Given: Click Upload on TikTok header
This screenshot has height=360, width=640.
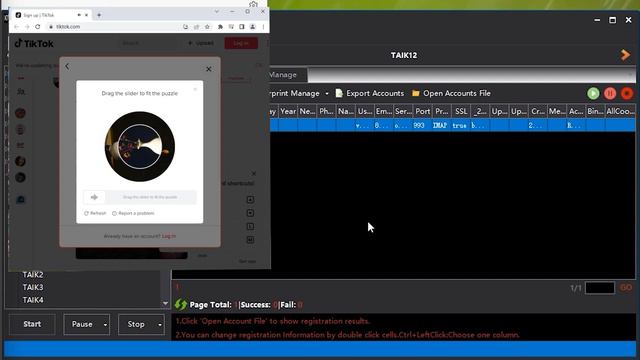Looking at the screenshot, I should point(201,43).
